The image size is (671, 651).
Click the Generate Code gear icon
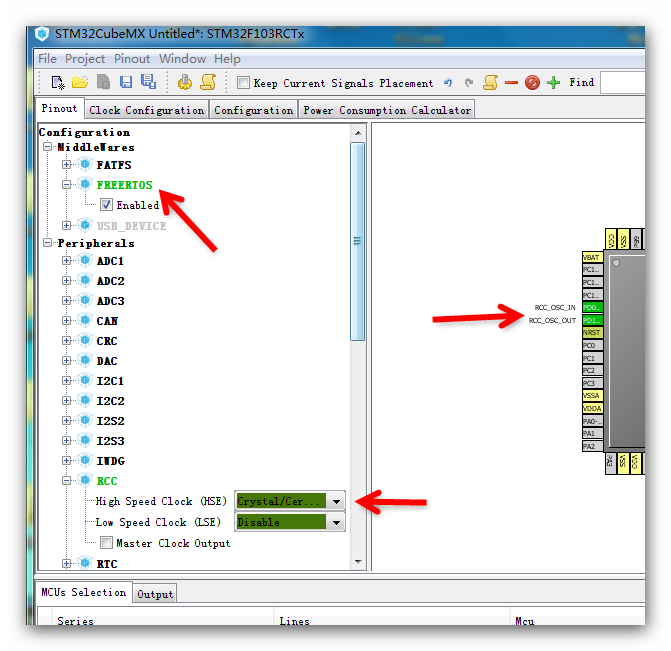click(x=184, y=82)
